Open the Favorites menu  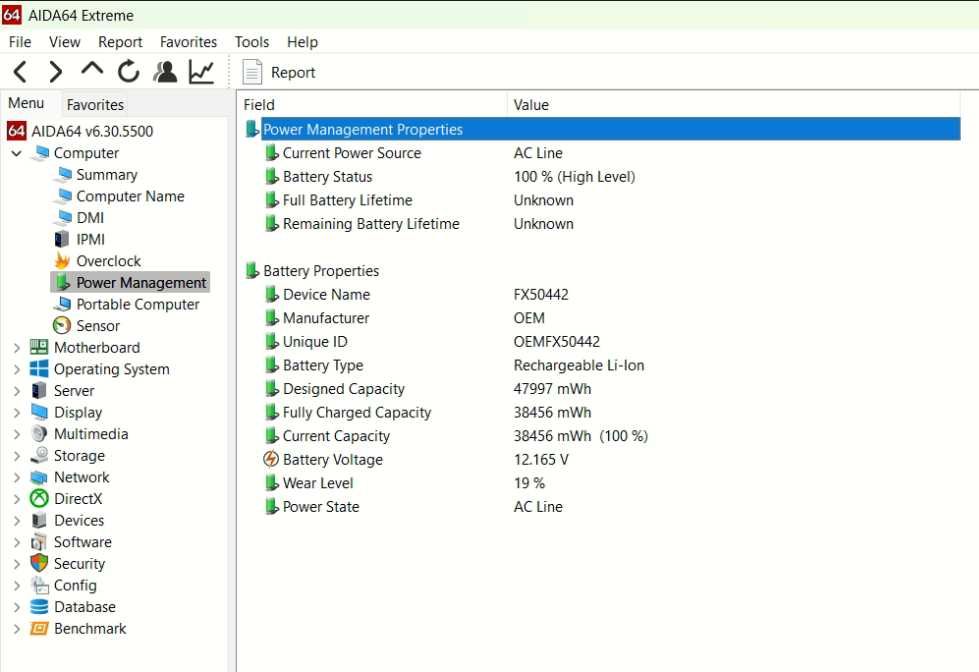pyautogui.click(x=188, y=42)
